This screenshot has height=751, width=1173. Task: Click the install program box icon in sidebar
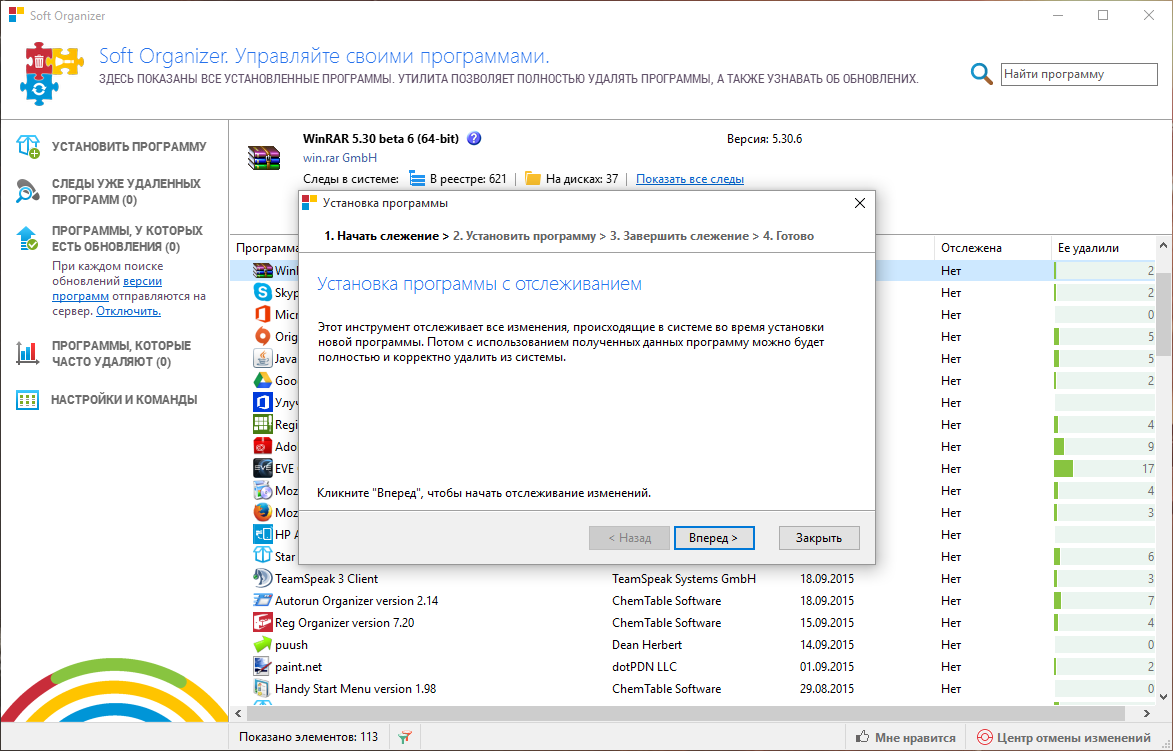pyautogui.click(x=28, y=147)
